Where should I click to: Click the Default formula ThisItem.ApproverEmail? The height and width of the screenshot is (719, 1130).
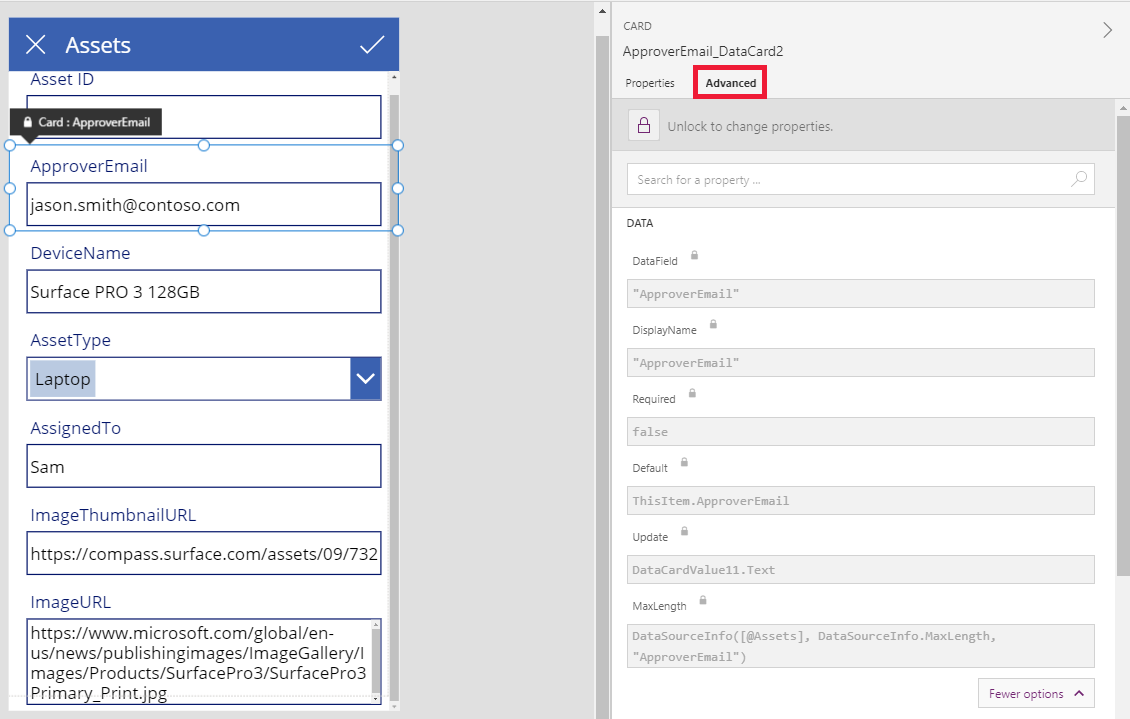[860, 501]
